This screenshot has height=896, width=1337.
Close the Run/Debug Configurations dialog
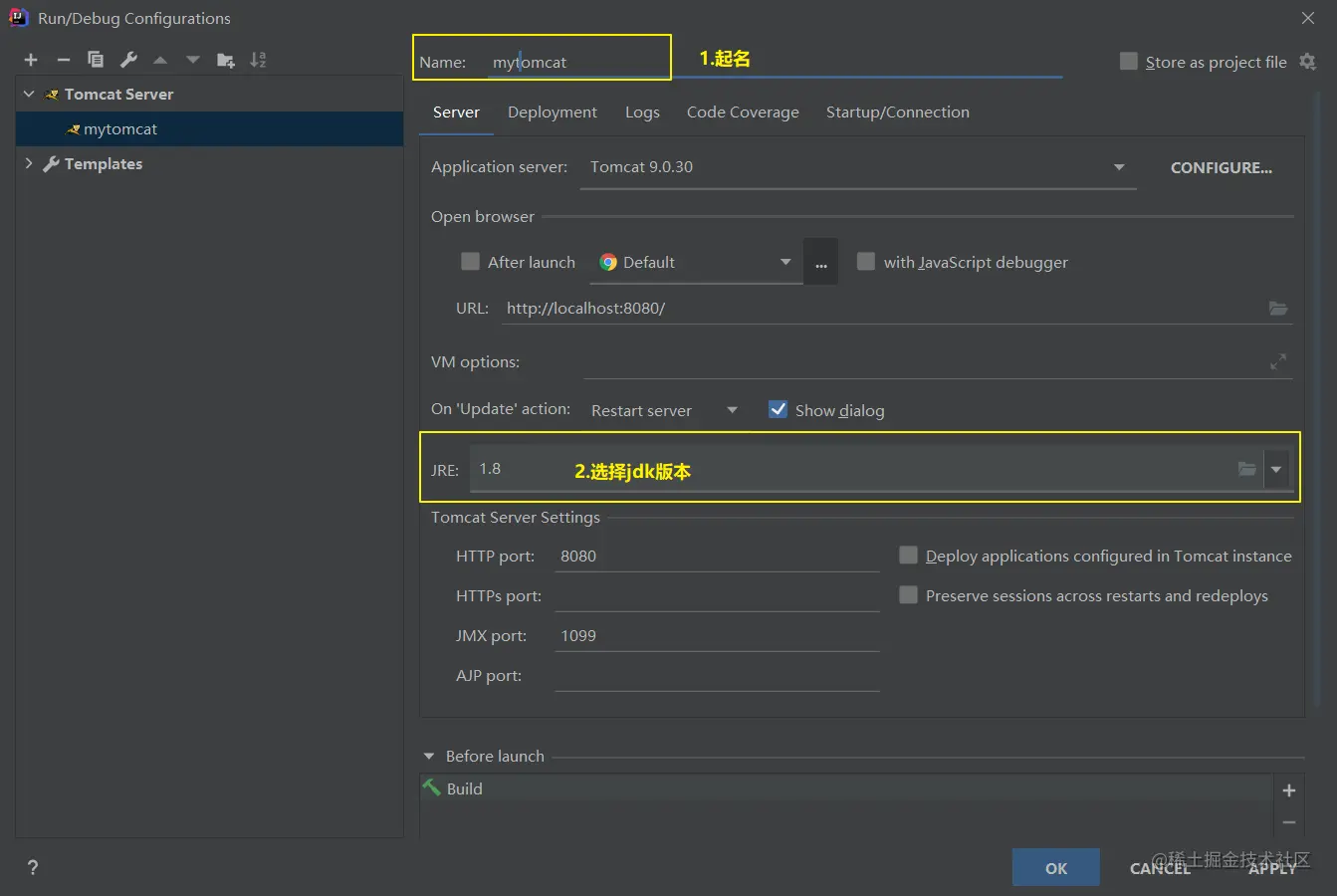coord(1308,18)
